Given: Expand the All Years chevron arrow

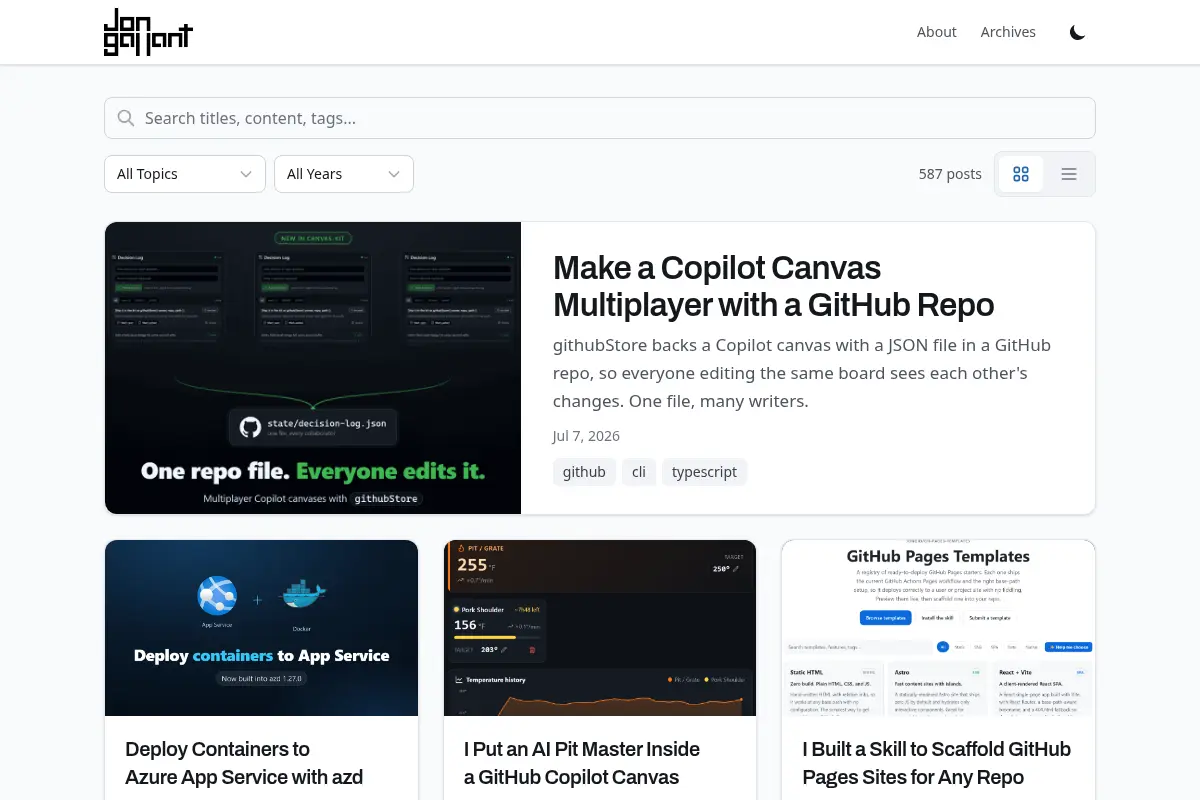Looking at the screenshot, I should click(395, 174).
